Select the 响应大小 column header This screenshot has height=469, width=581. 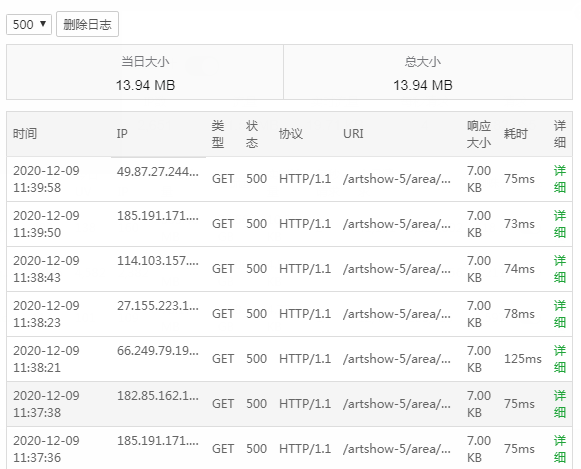(479, 134)
